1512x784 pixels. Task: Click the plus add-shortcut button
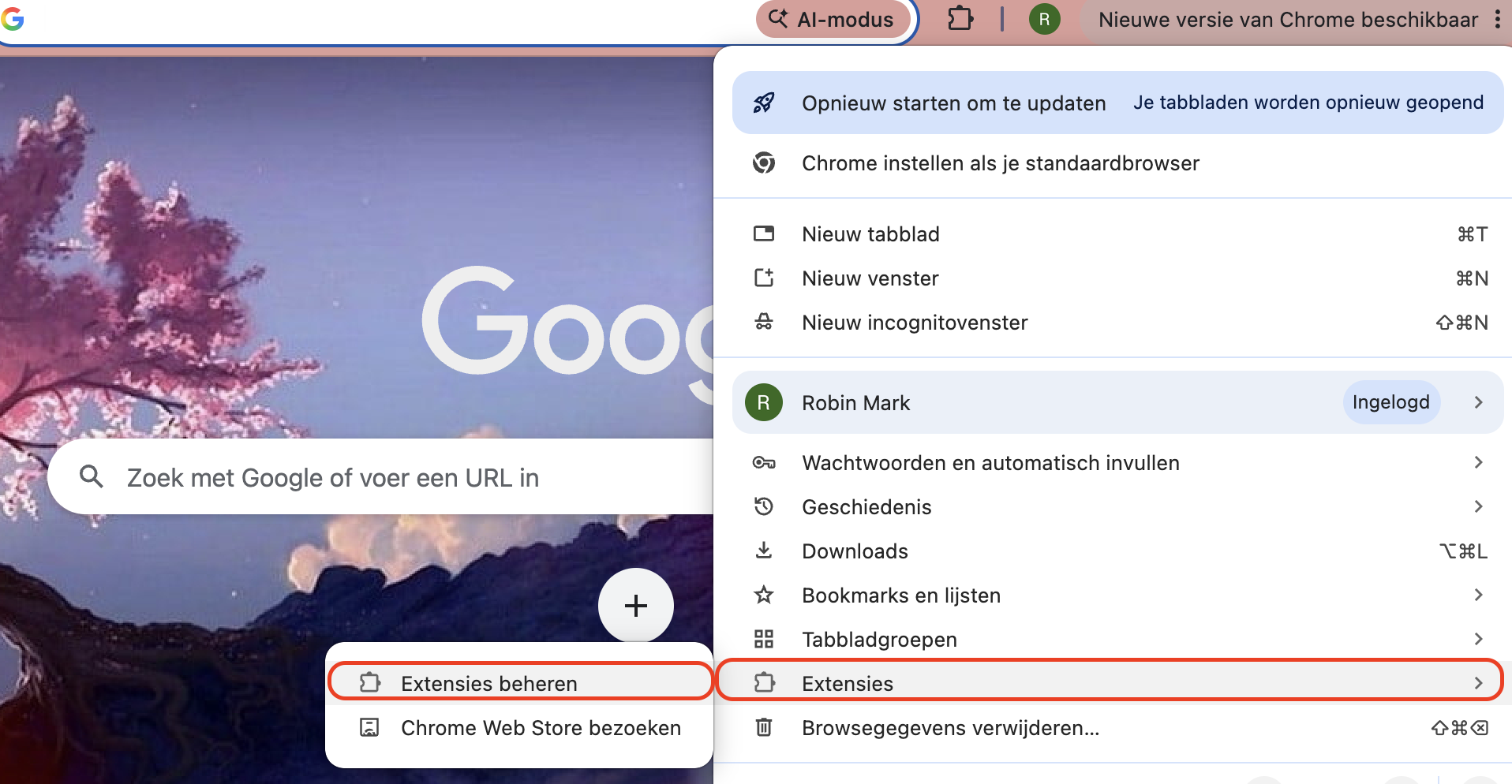pos(636,606)
